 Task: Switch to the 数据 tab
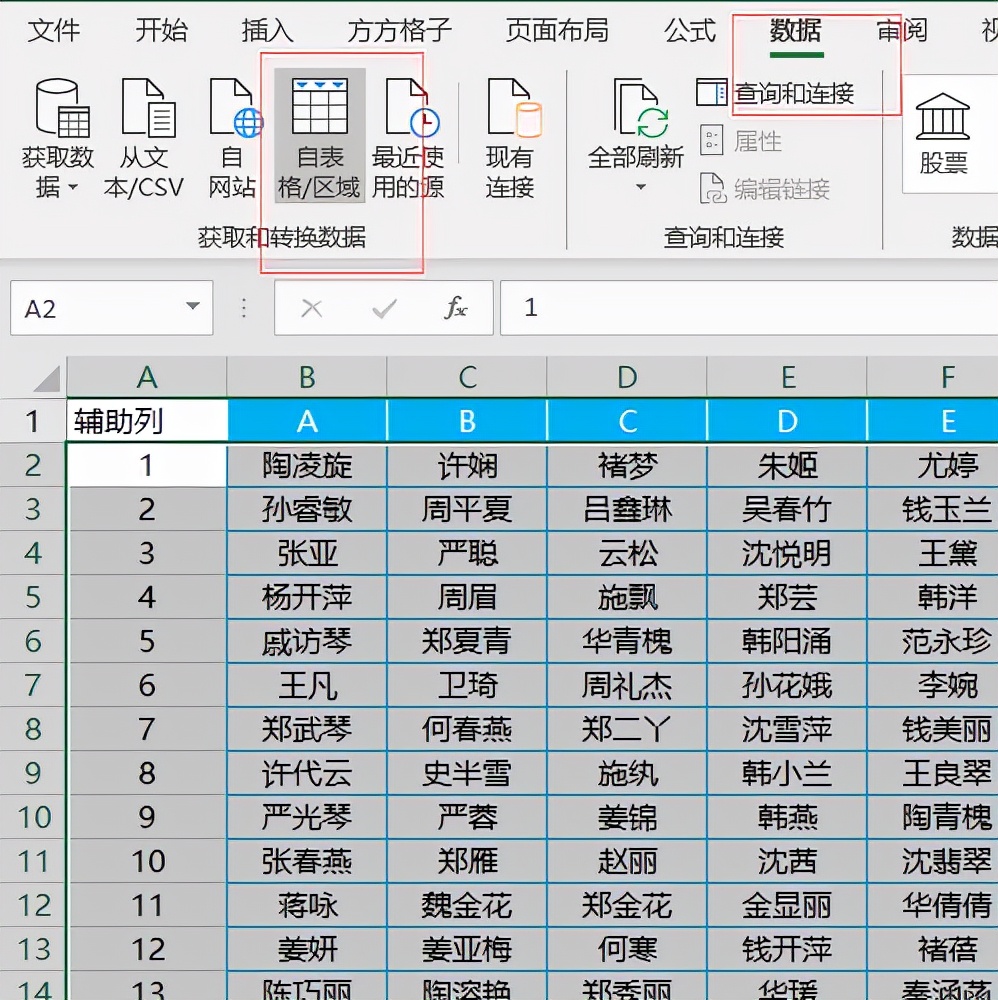[796, 31]
